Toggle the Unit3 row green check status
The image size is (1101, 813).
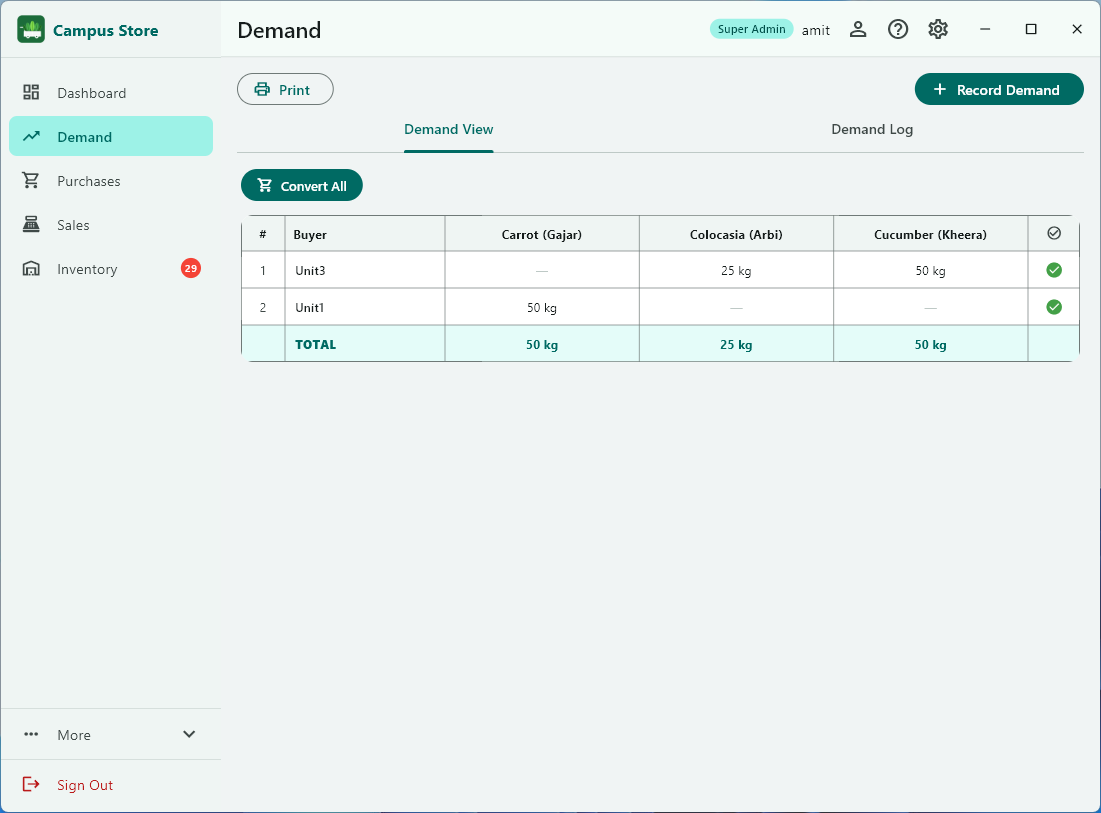pyautogui.click(x=1054, y=270)
